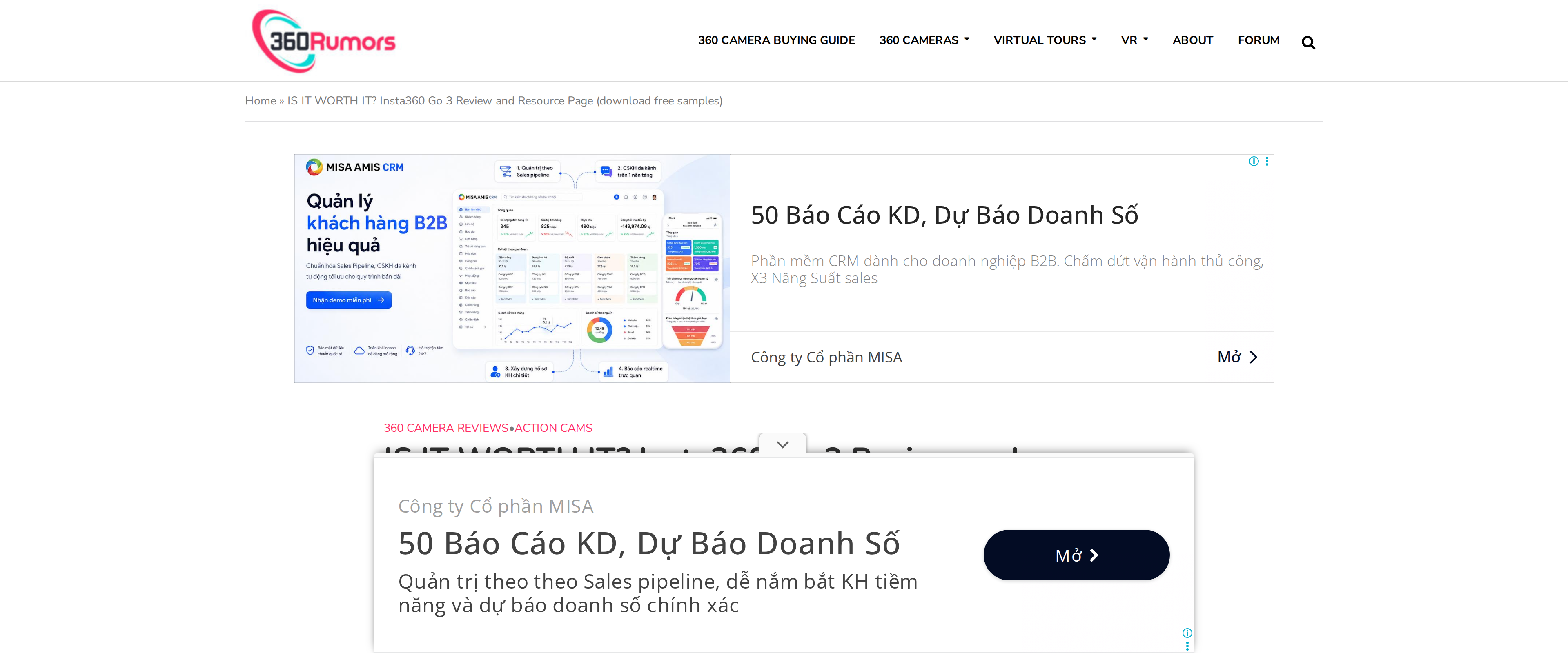Open the ABOUT menu item

pos(1192,40)
